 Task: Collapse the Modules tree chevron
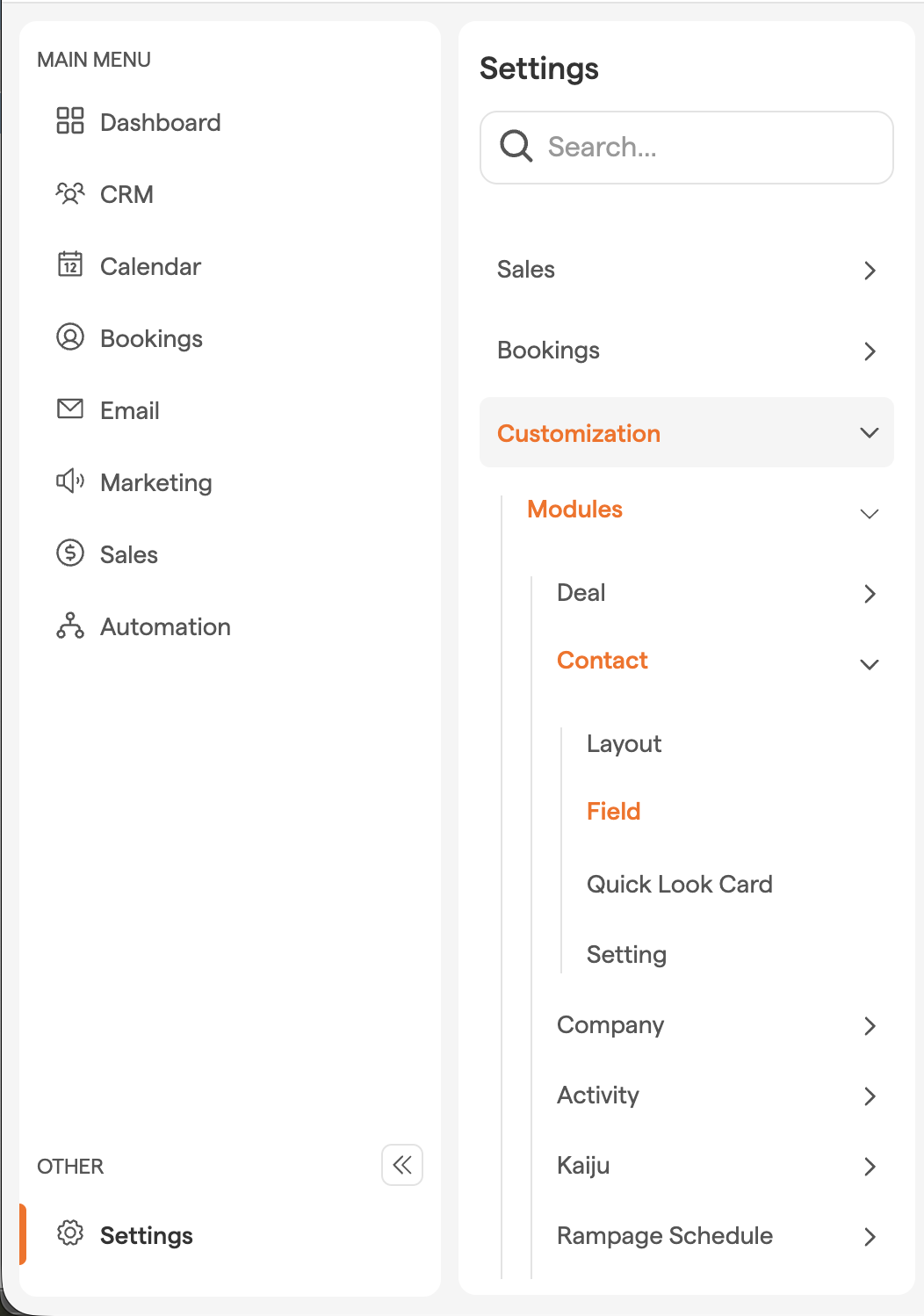point(870,514)
